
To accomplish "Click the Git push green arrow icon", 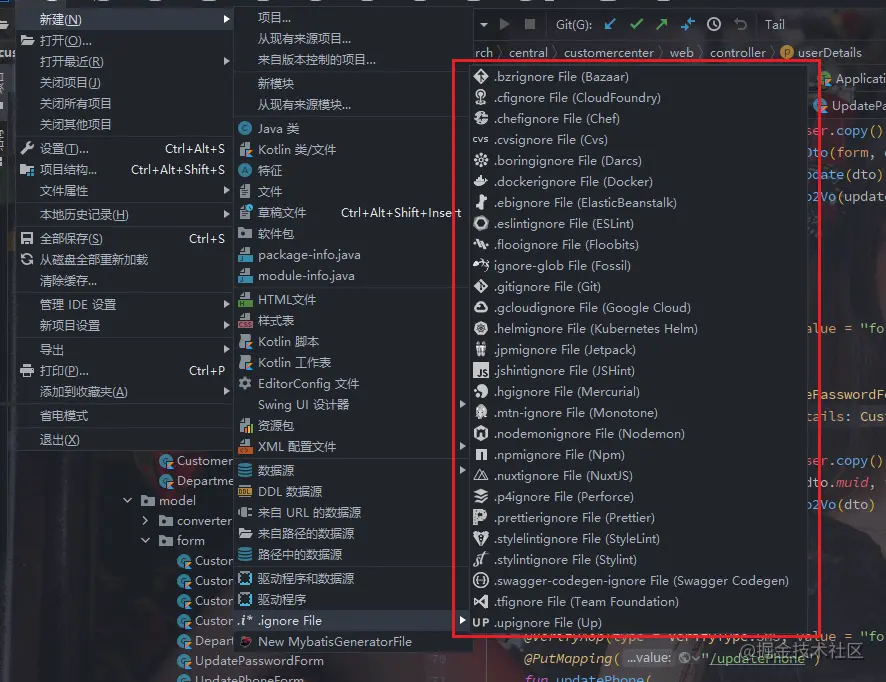I will tap(662, 24).
